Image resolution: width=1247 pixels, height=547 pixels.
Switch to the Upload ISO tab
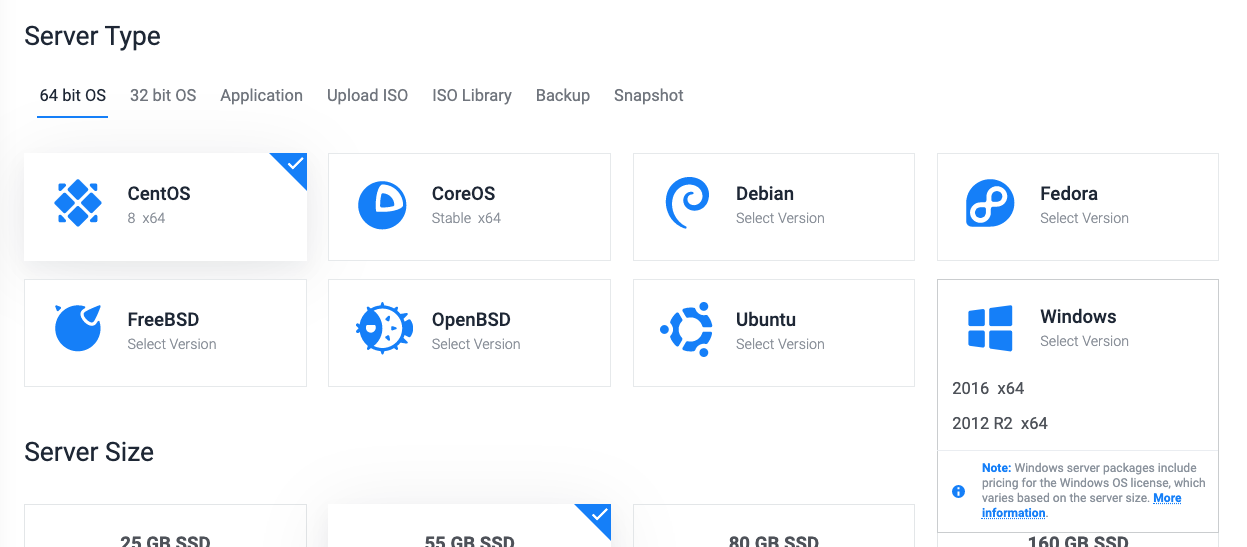[x=367, y=96]
